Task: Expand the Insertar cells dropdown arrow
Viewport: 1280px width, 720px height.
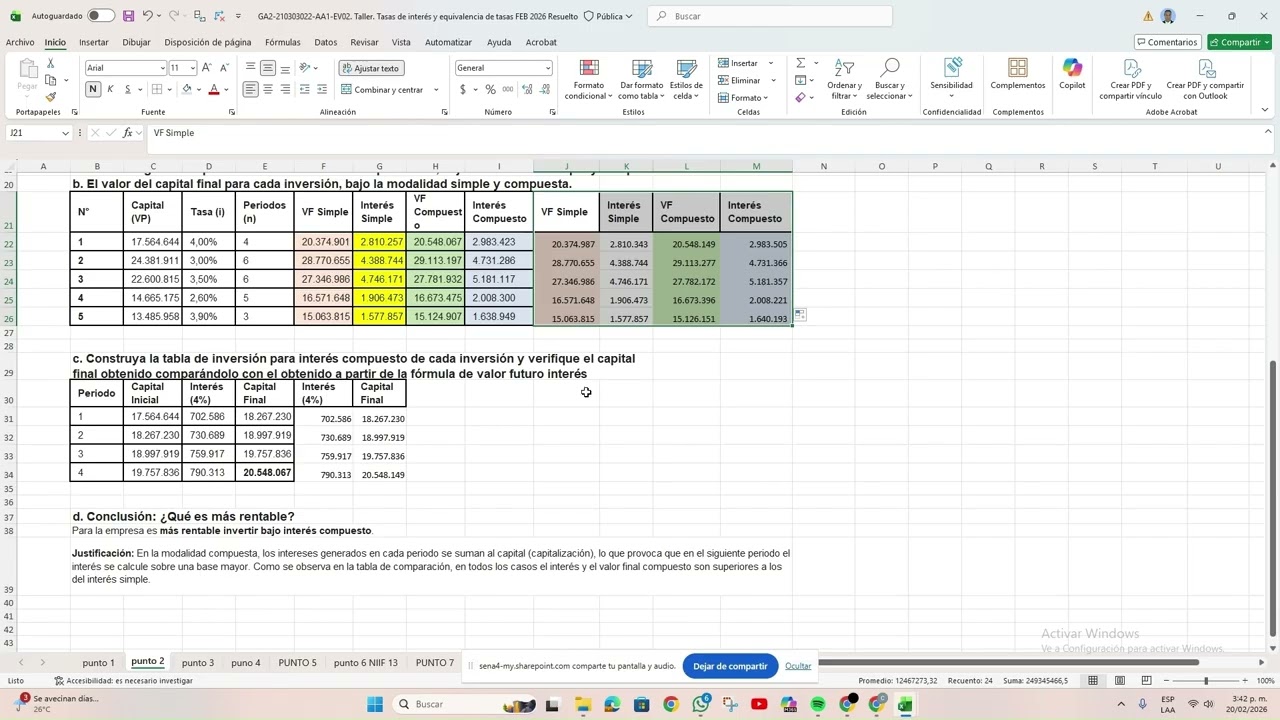Action: click(x=770, y=63)
